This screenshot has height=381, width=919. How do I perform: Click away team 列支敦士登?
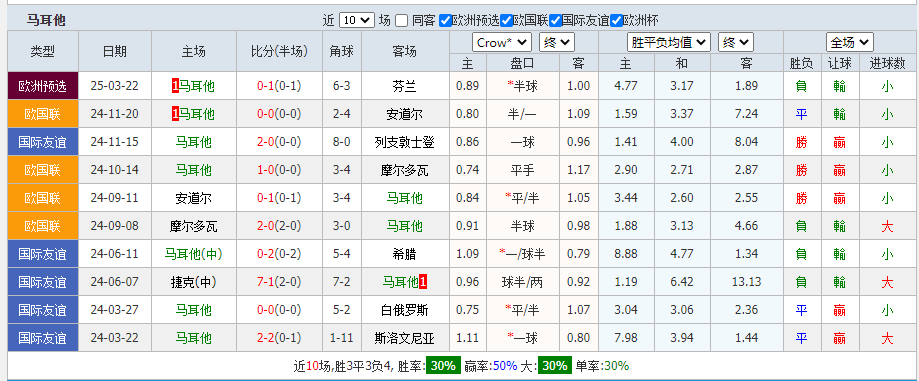pos(404,142)
